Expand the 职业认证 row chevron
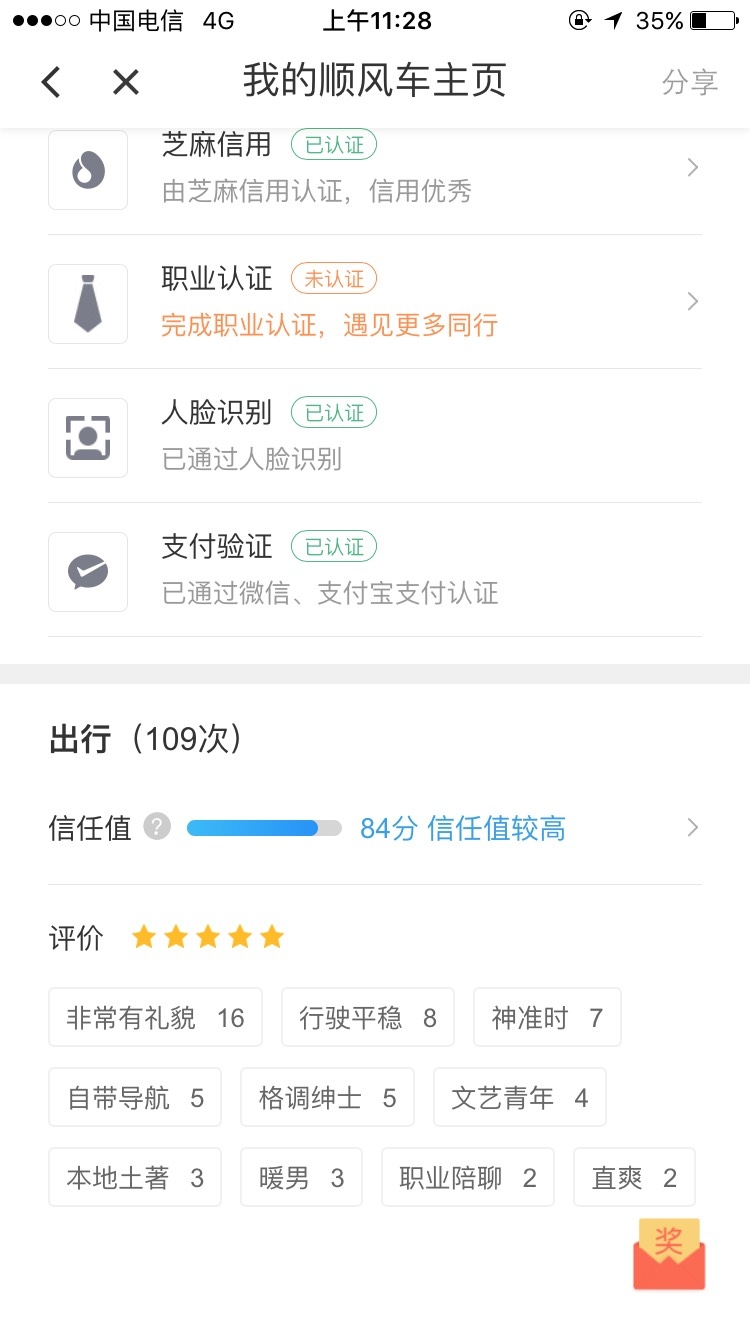This screenshot has width=750, height=1334. pos(692,302)
